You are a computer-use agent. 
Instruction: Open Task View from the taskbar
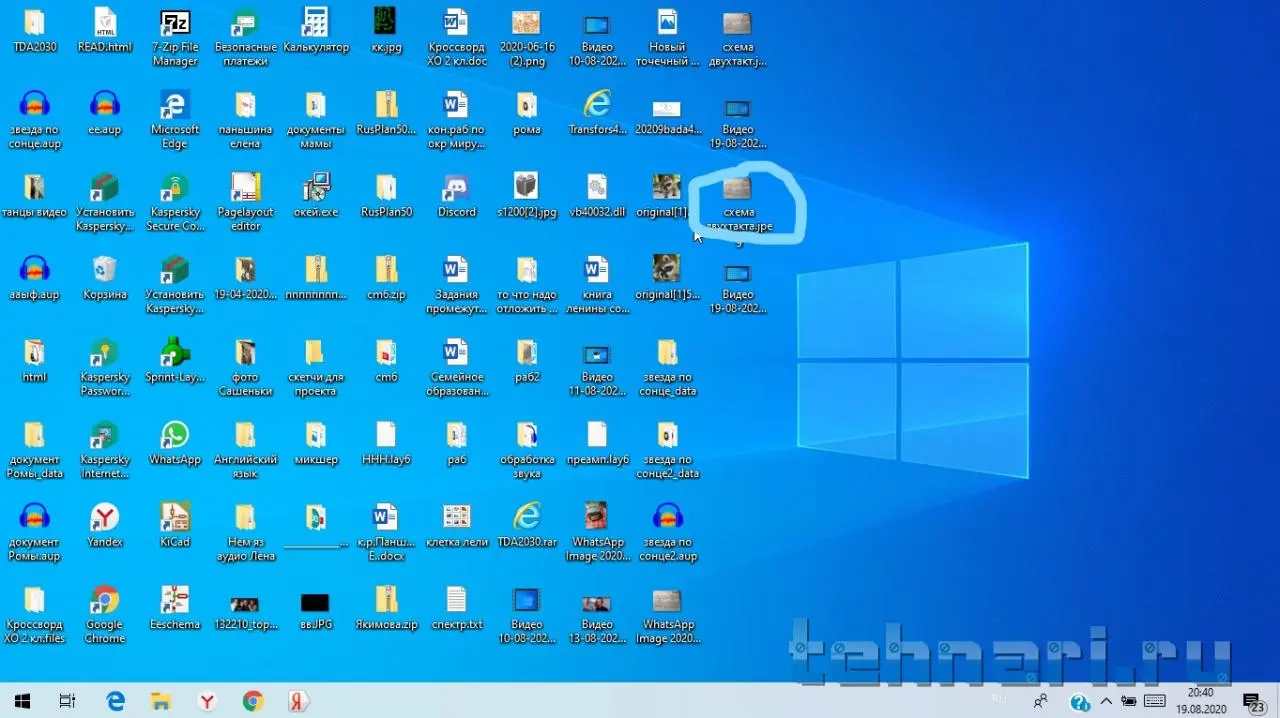coord(67,701)
